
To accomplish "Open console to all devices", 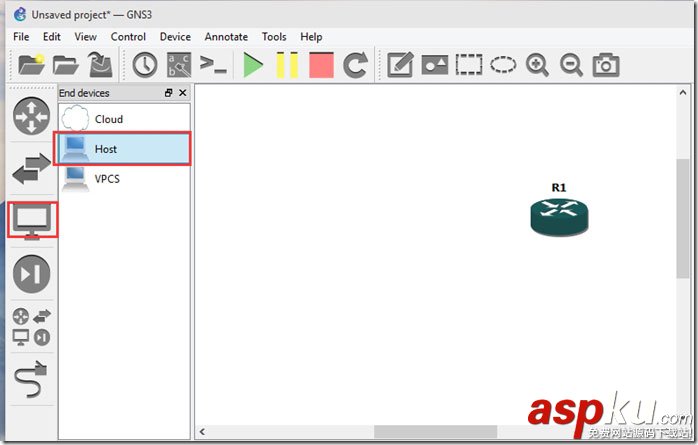I will pos(213,65).
